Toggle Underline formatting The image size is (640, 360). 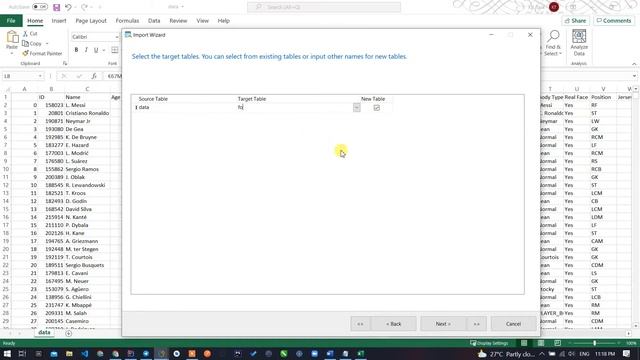[96, 50]
